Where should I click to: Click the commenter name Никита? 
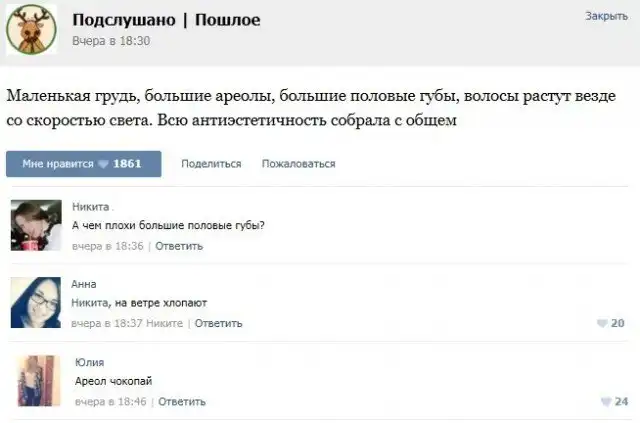coord(90,206)
